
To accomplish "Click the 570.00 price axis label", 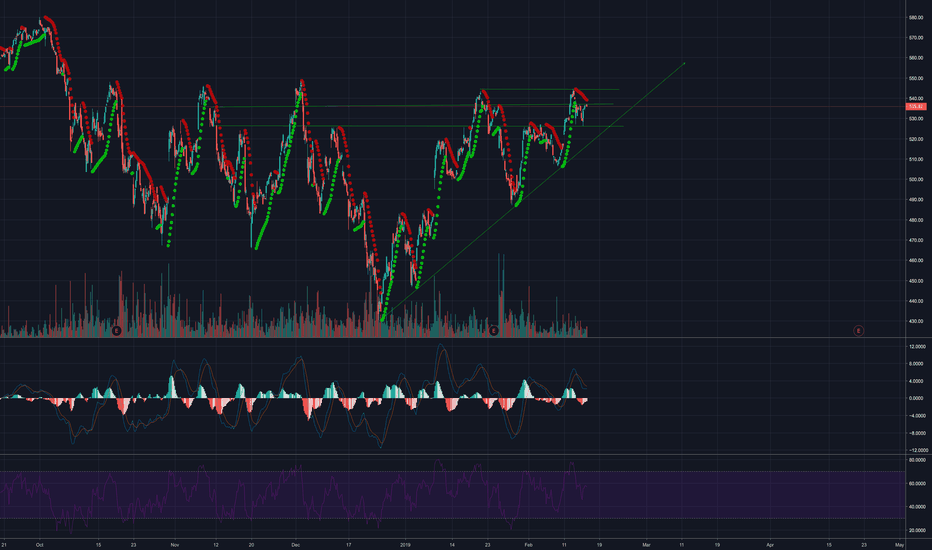I will [916, 38].
